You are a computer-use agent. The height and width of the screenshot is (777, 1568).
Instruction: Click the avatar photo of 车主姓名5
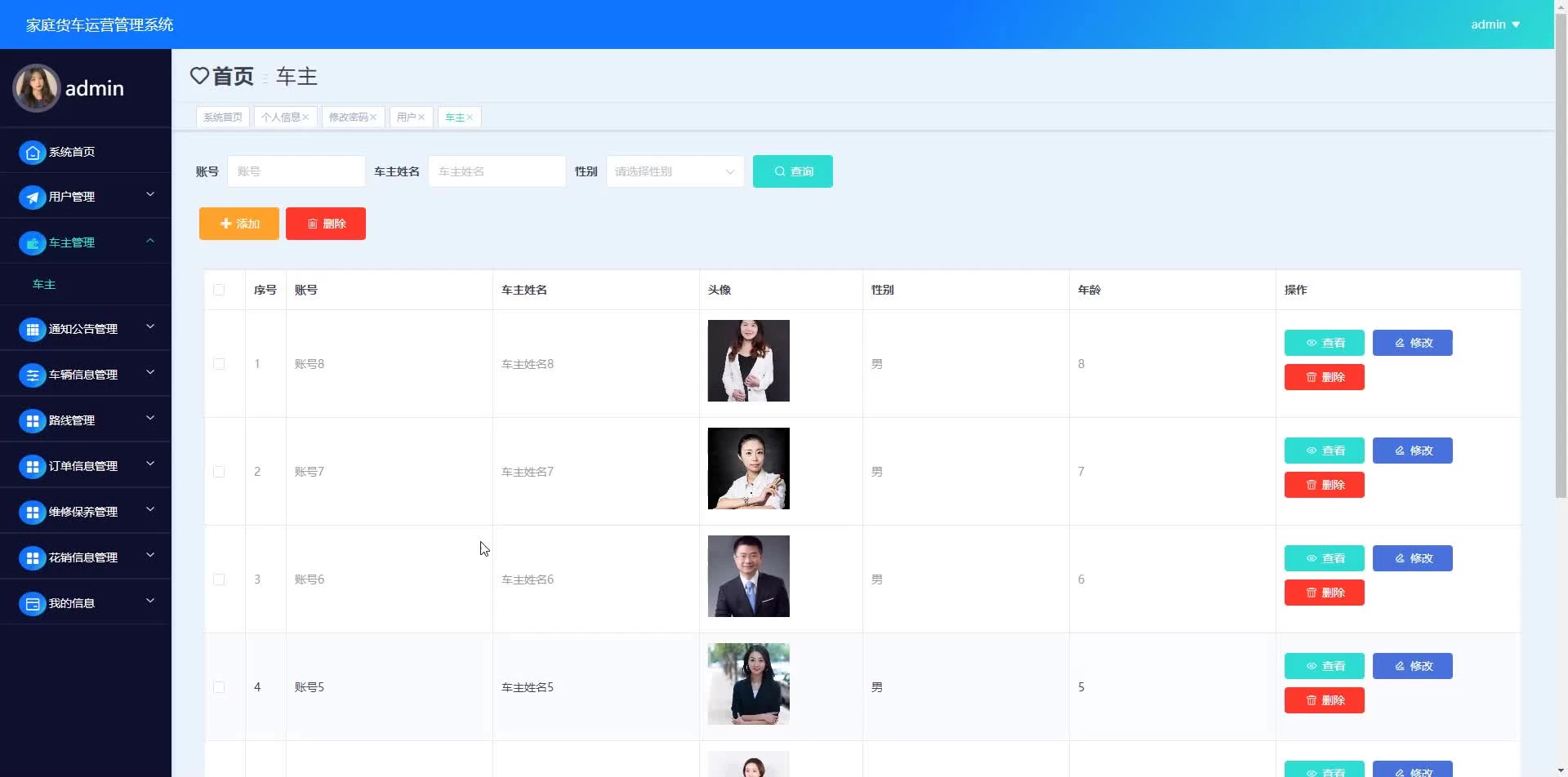[749, 684]
